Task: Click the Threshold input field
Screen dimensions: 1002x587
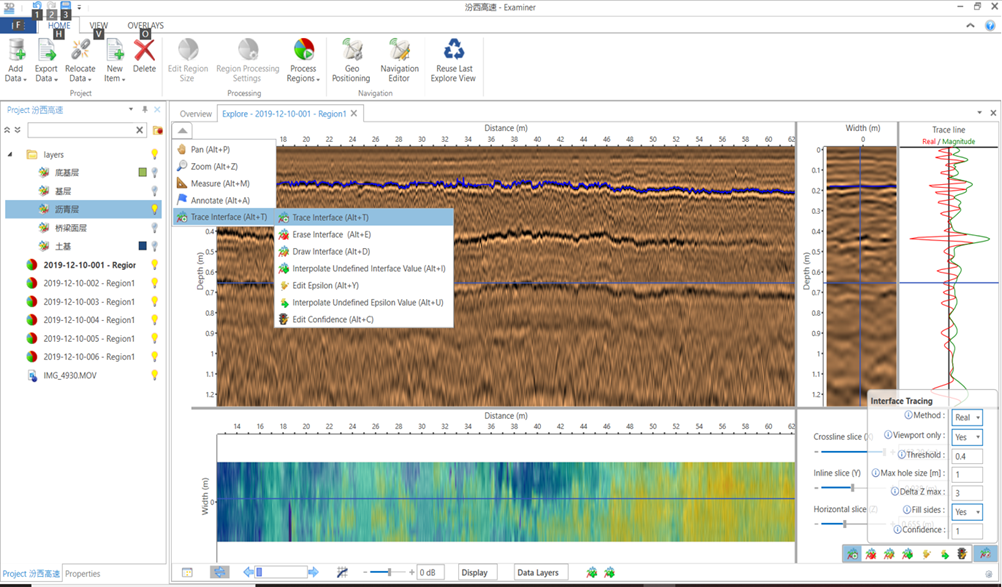Action: [x=967, y=455]
